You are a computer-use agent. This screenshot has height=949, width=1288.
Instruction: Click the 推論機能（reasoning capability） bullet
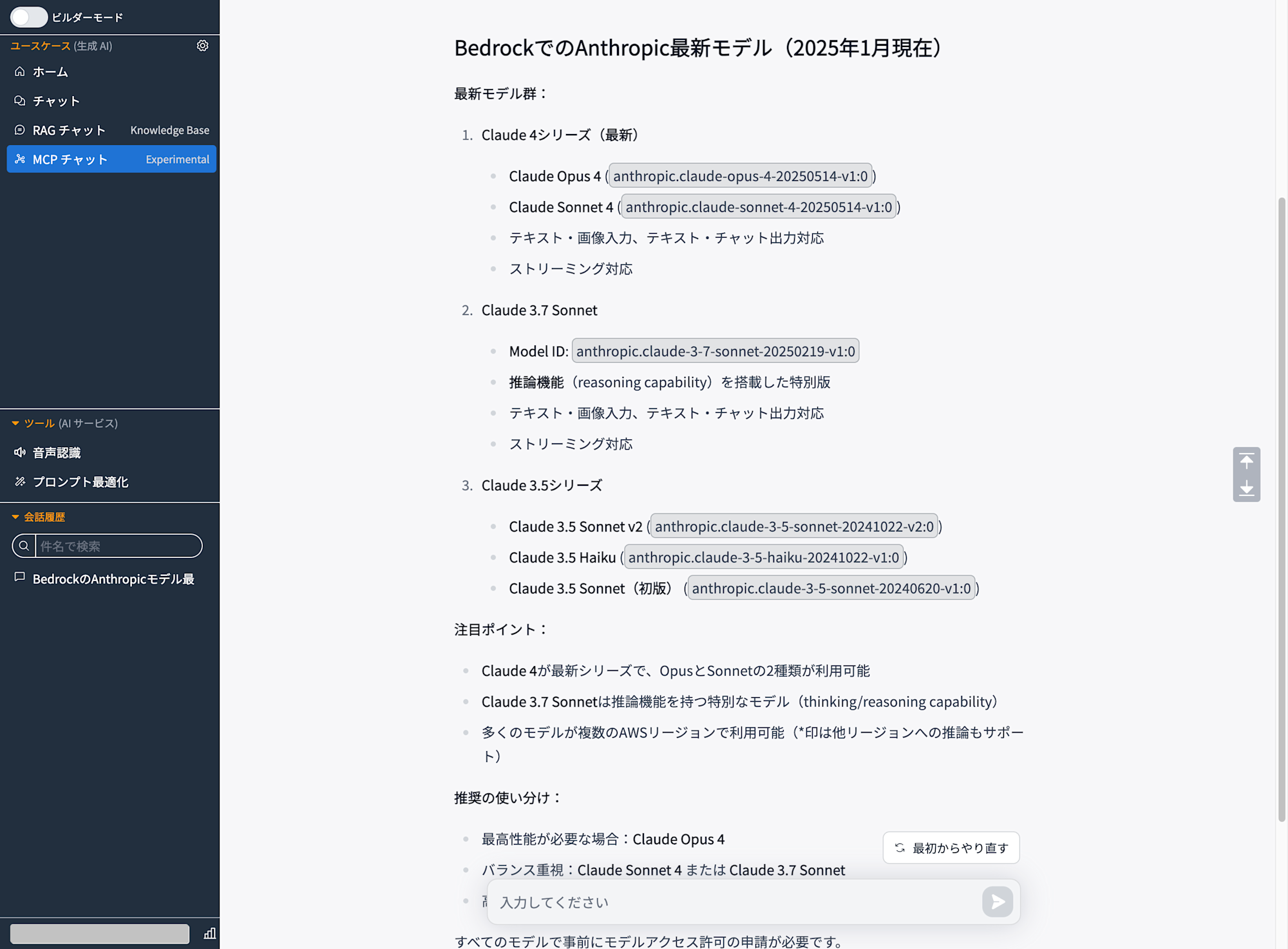click(x=670, y=382)
